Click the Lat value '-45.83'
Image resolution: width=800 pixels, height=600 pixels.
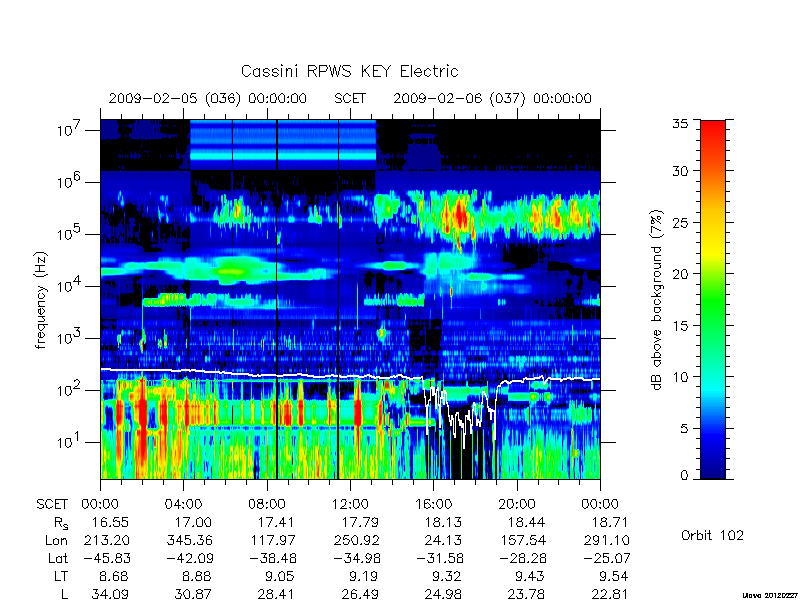(x=106, y=559)
